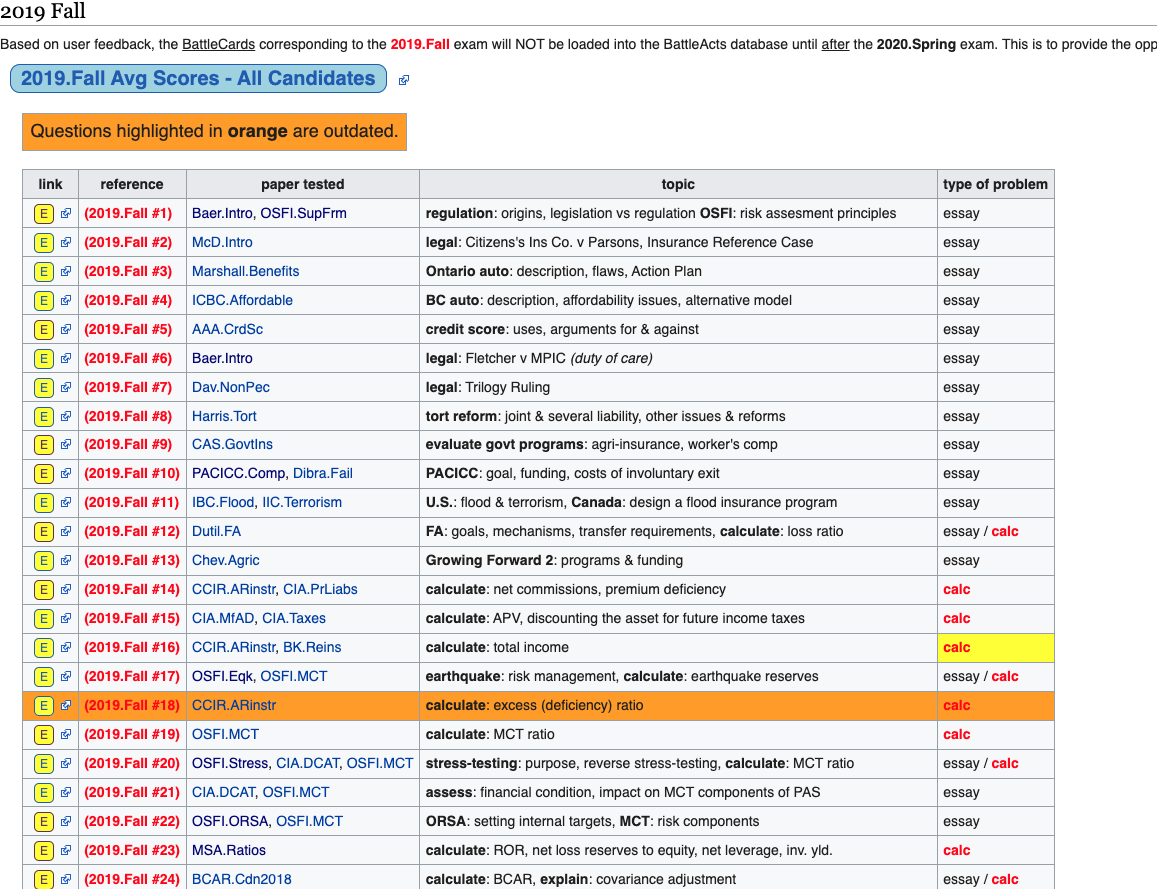
Task: Click external link icon for 2019.Fall #23
Action: (66, 850)
